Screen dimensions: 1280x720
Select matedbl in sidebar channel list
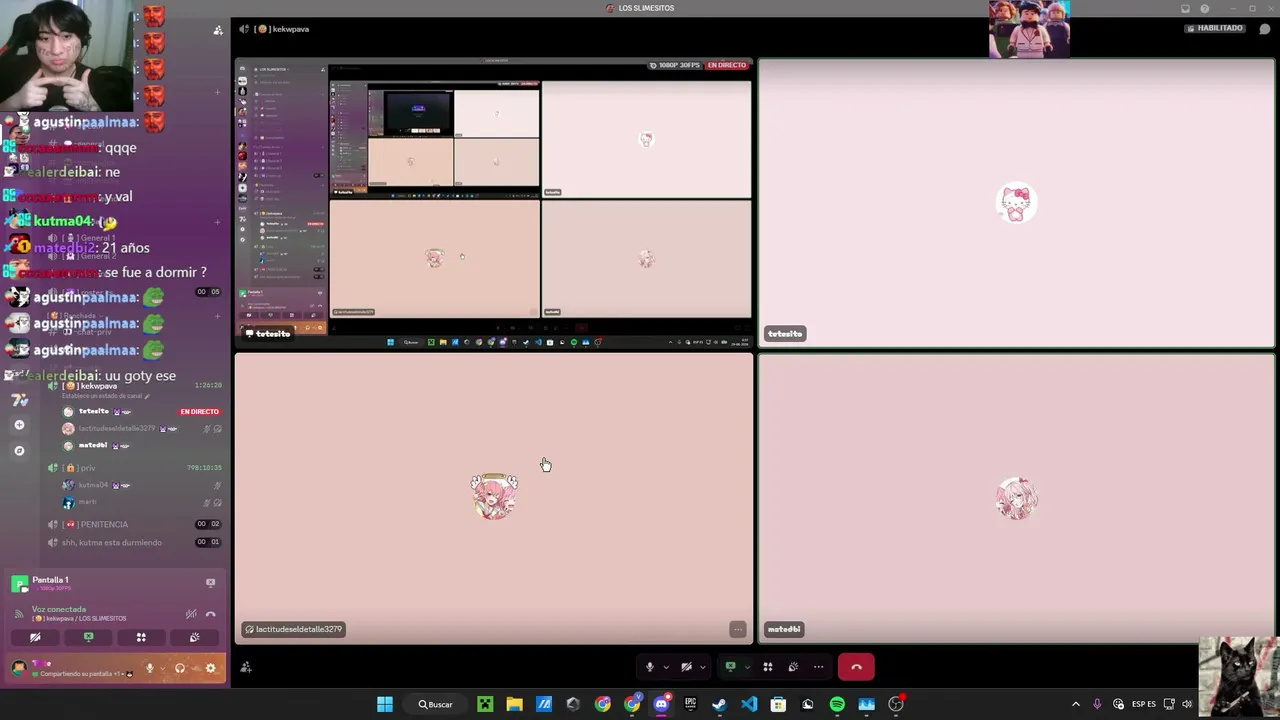pyautogui.click(x=140, y=445)
